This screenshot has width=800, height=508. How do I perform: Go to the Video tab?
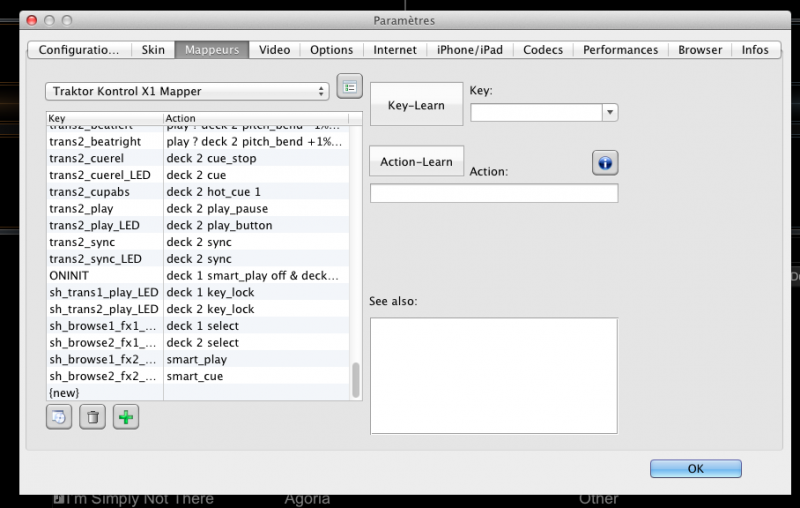click(274, 50)
